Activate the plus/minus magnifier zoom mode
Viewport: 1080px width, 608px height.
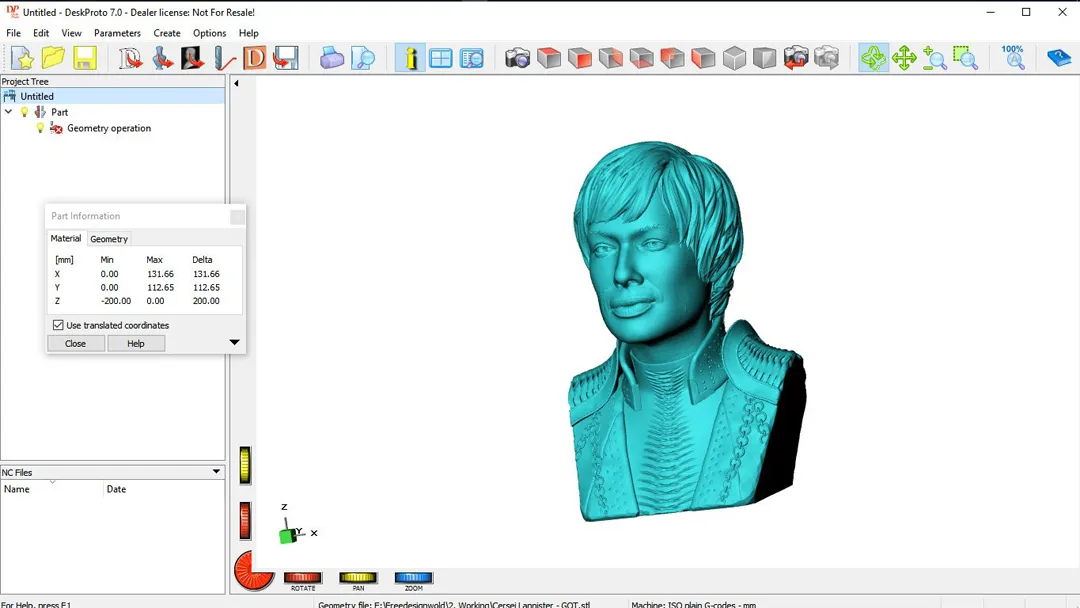point(935,58)
